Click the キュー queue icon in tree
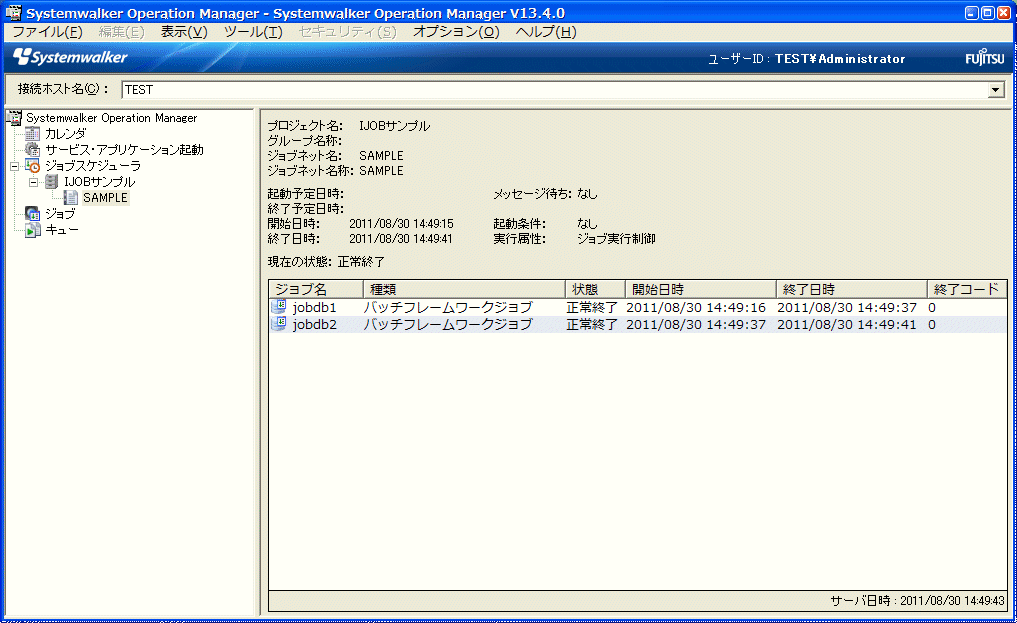Viewport: 1017px width, 623px height. [x=32, y=230]
